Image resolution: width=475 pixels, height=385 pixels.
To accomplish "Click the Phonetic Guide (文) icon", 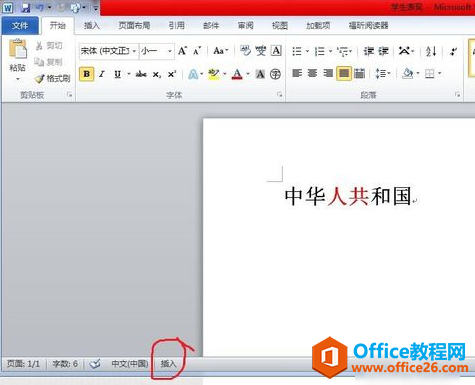I will coord(261,51).
